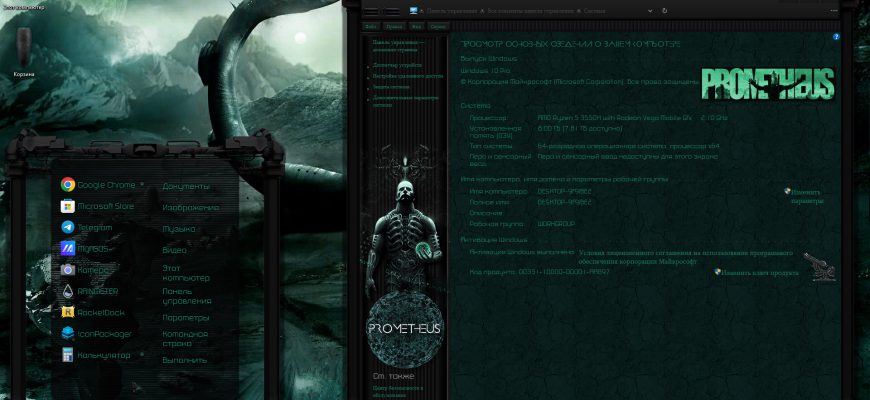This screenshot has width=870, height=400.
Task: Open the Файл menu
Action: click(370, 26)
